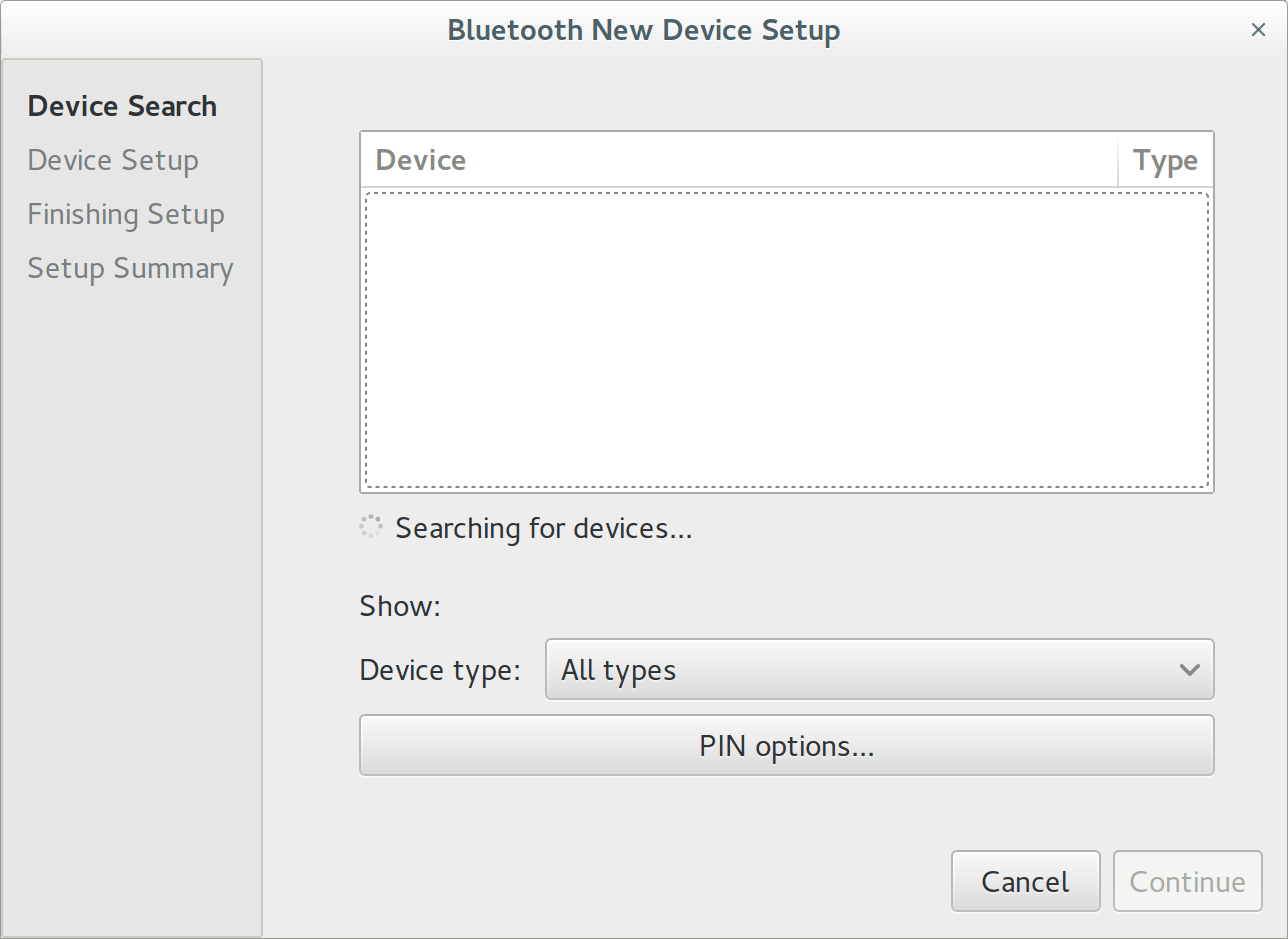Select the Device Search step
This screenshot has width=1288, height=939.
(122, 106)
